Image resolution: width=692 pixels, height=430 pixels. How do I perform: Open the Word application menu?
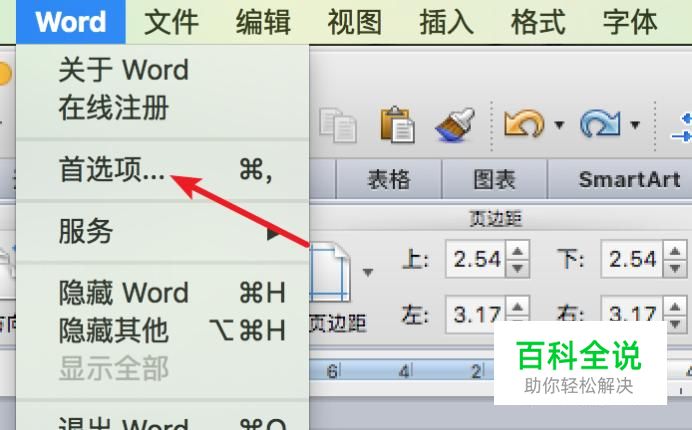point(71,22)
